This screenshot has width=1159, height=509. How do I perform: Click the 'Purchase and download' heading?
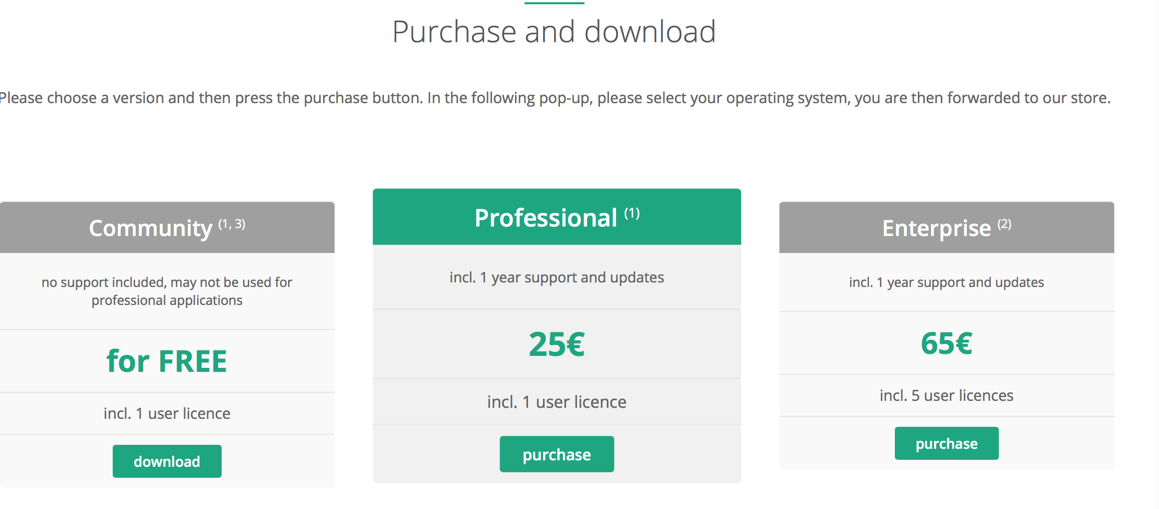(x=554, y=31)
